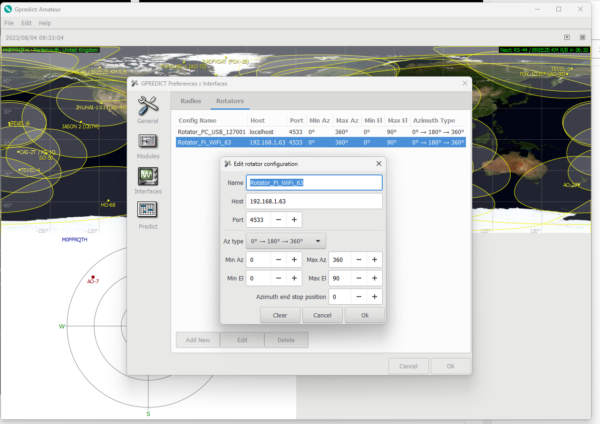Click Ok in Edit rotator configuration dialog
Image resolution: width=600 pixels, height=424 pixels.
point(365,315)
